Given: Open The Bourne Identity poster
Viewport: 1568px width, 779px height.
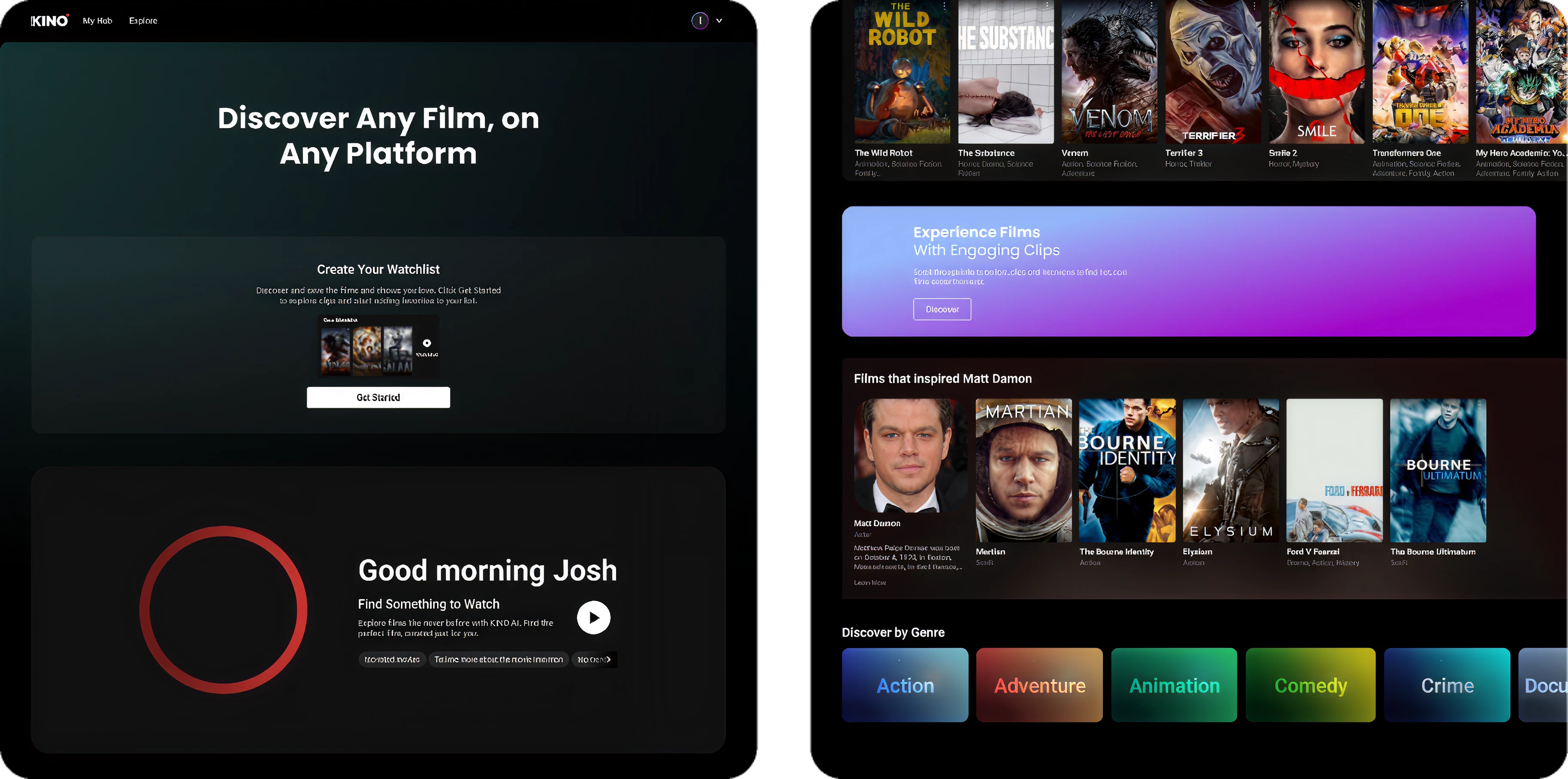Looking at the screenshot, I should point(1127,470).
